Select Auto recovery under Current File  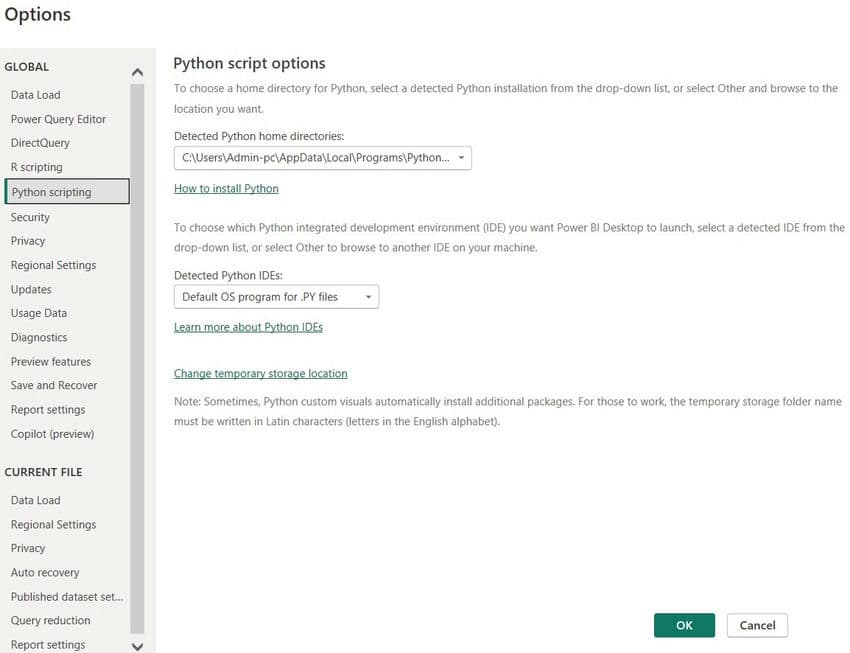45,573
